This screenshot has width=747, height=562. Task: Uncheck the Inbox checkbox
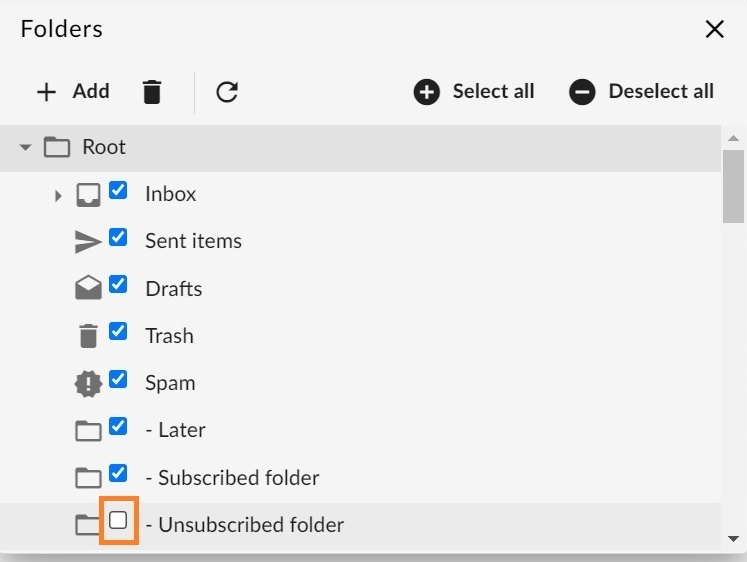118,190
